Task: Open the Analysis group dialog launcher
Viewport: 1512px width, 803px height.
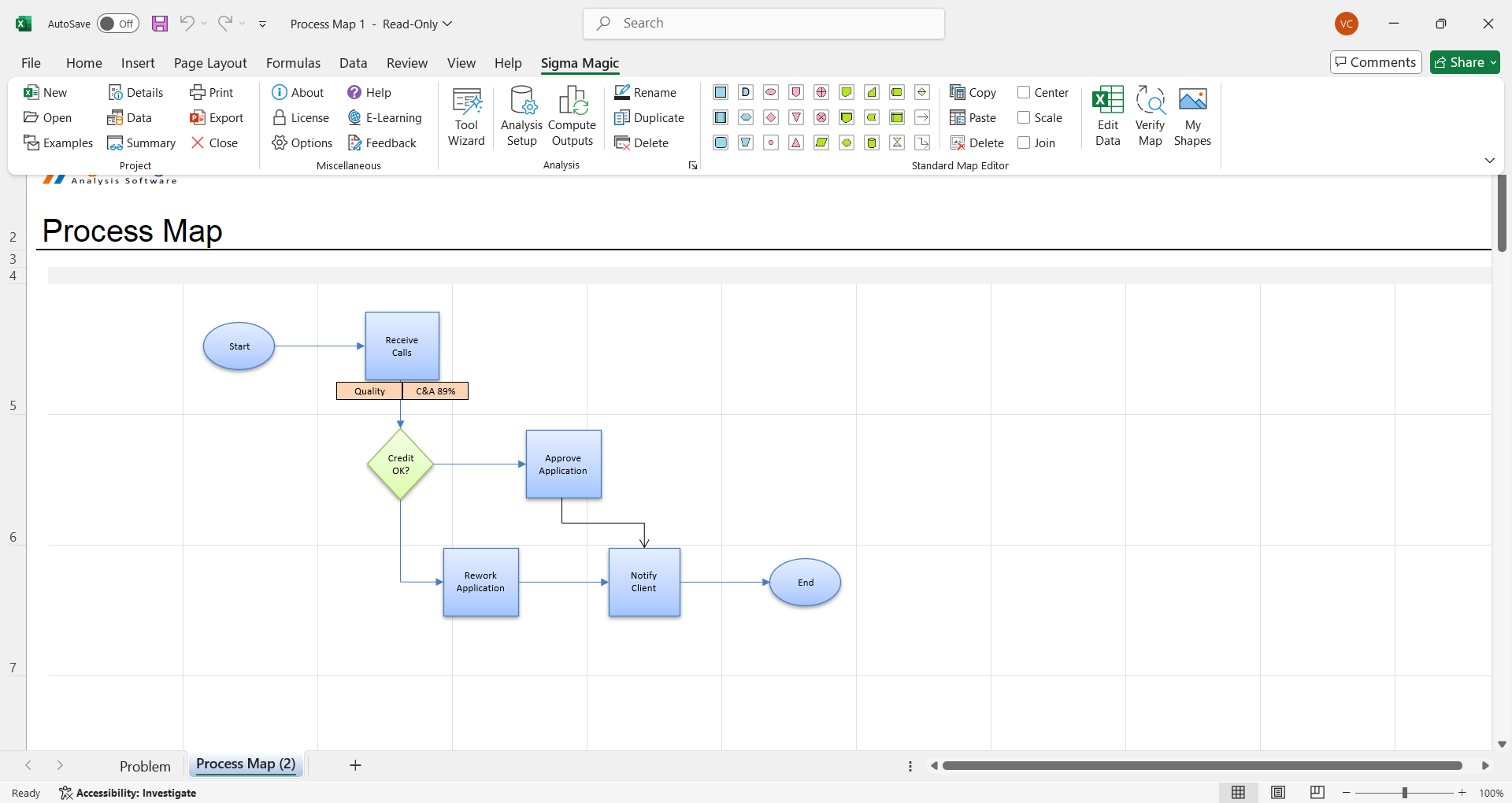Action: pyautogui.click(x=693, y=165)
